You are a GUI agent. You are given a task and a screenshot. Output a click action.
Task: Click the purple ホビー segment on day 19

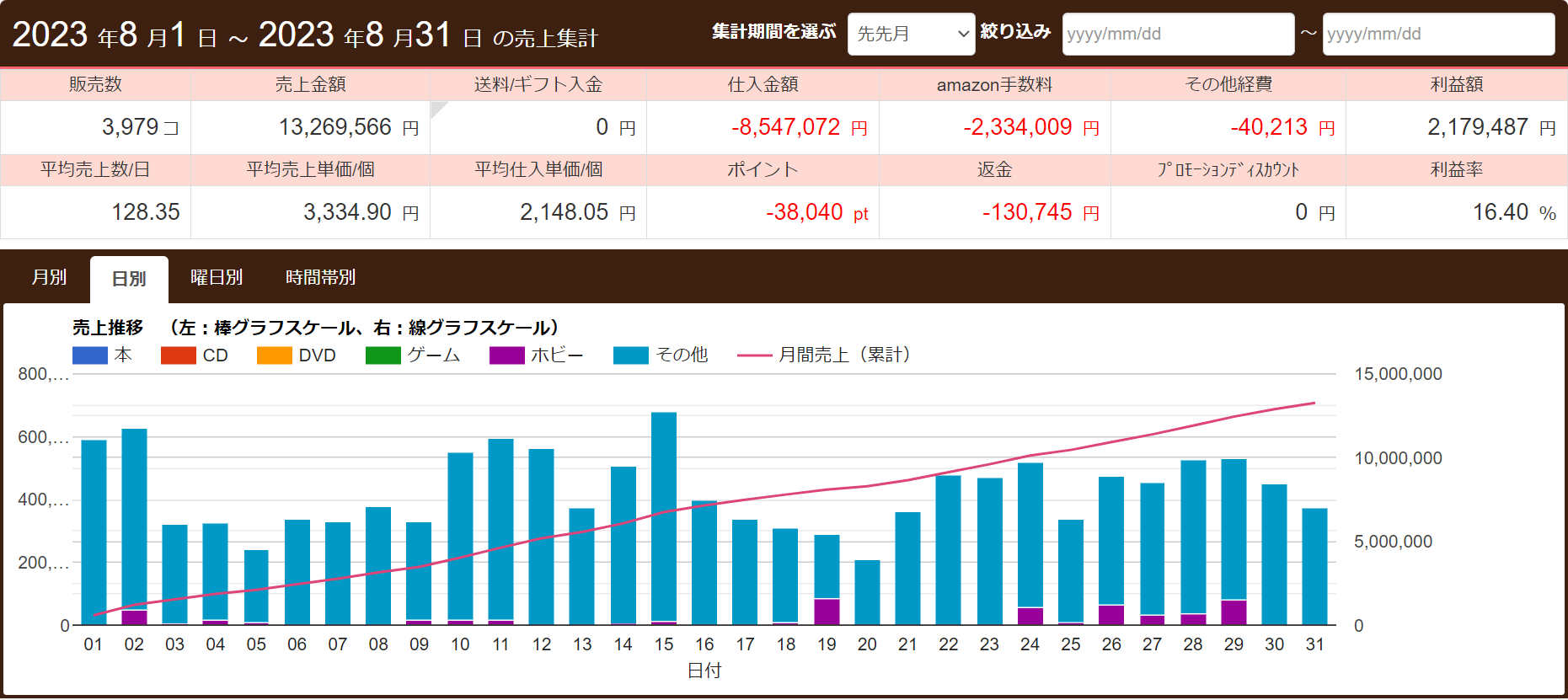click(827, 612)
